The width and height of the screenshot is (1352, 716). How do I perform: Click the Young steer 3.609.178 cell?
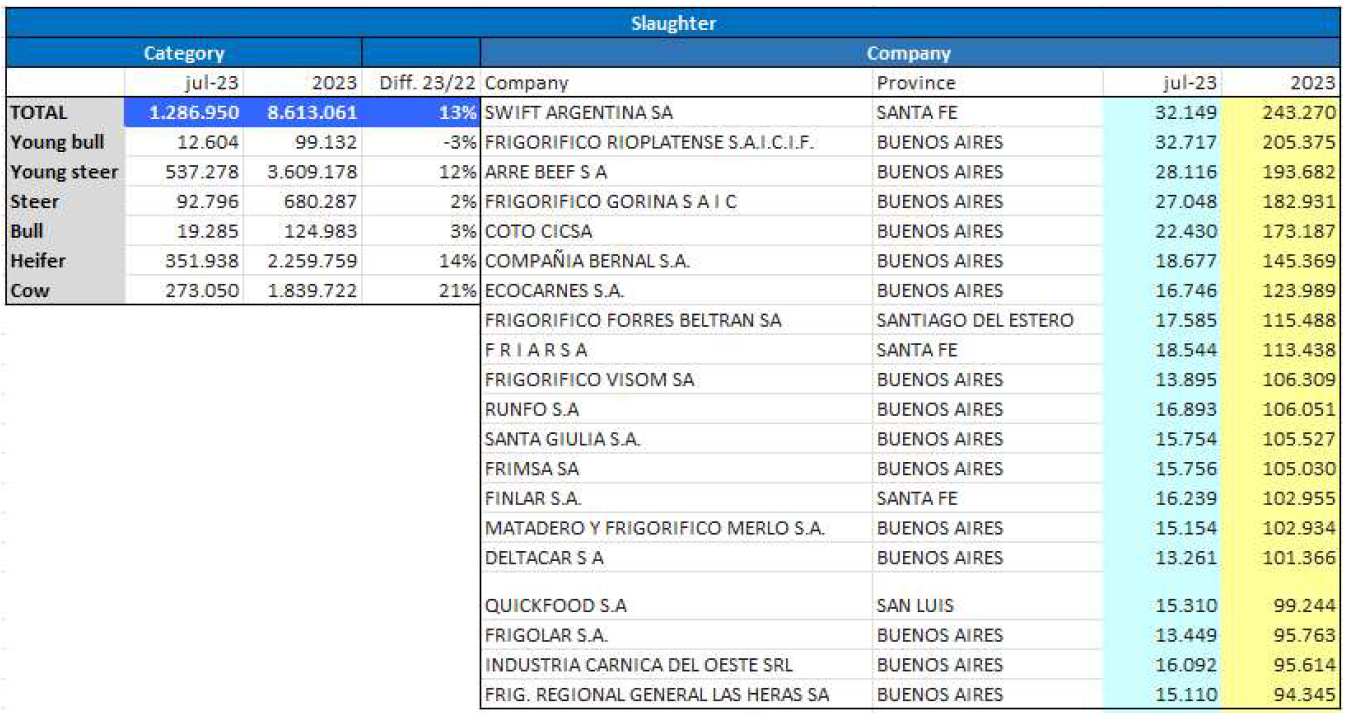coord(303,172)
